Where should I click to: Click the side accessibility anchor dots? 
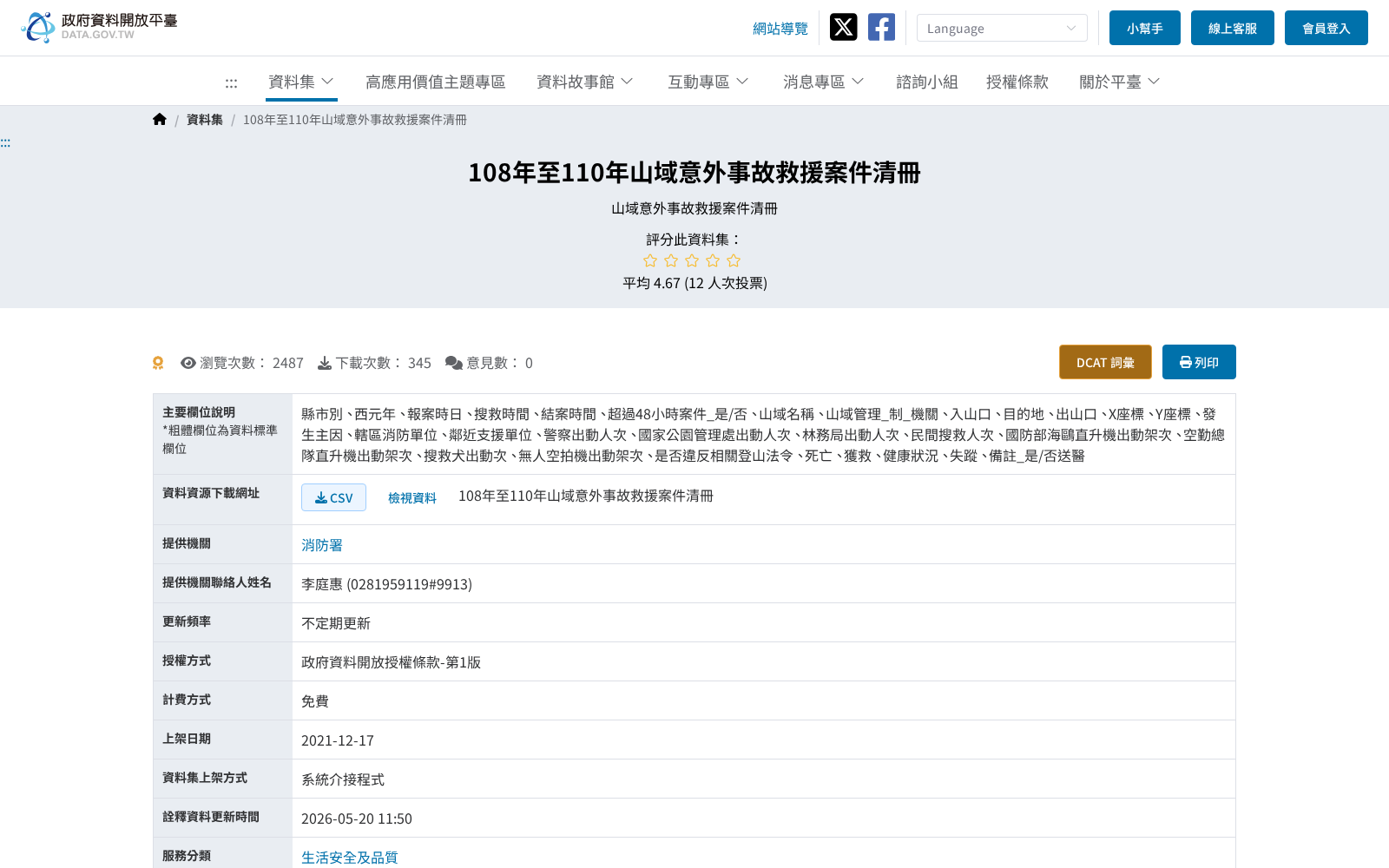(5, 142)
